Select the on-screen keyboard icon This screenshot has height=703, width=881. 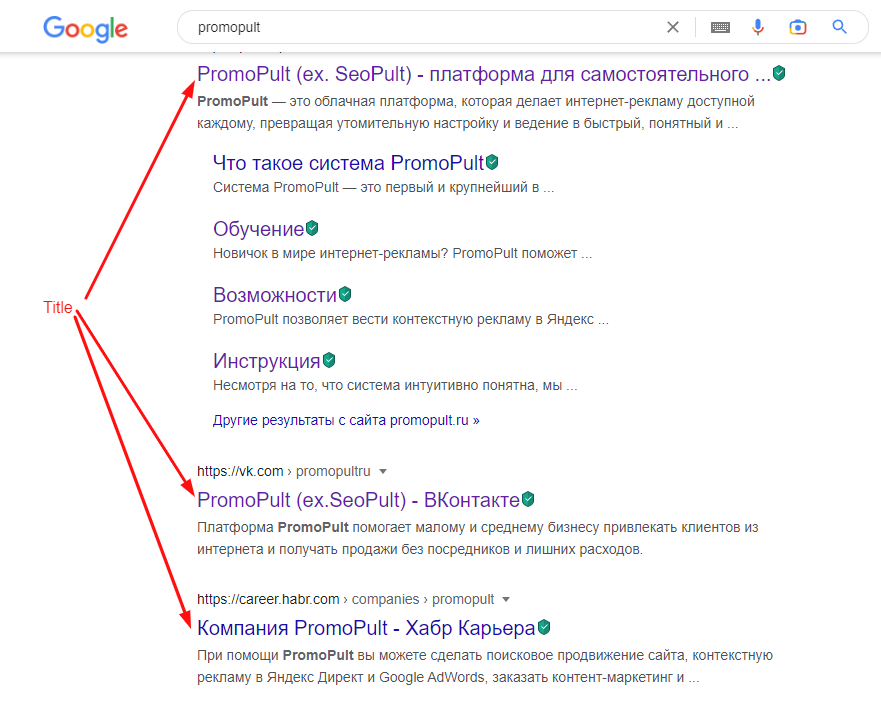[719, 26]
